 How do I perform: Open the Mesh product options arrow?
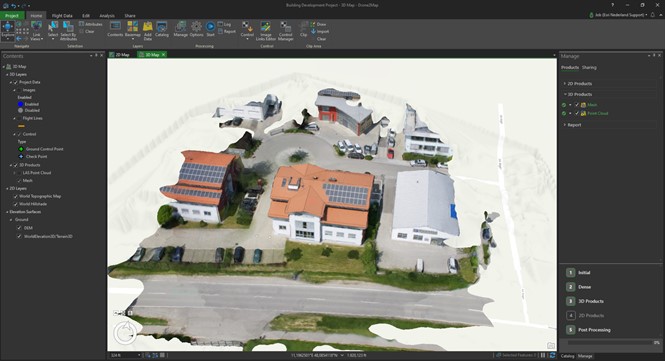tap(570, 105)
